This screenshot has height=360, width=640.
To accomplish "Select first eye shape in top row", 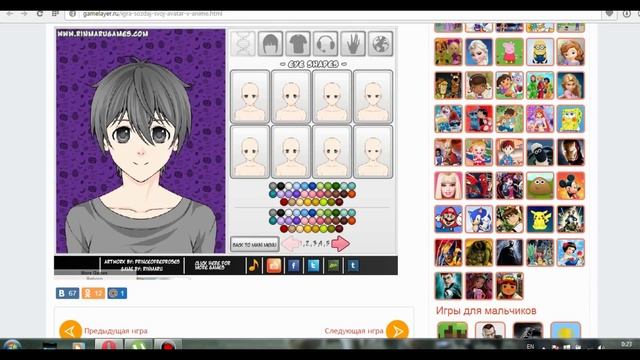I will pos(250,97).
